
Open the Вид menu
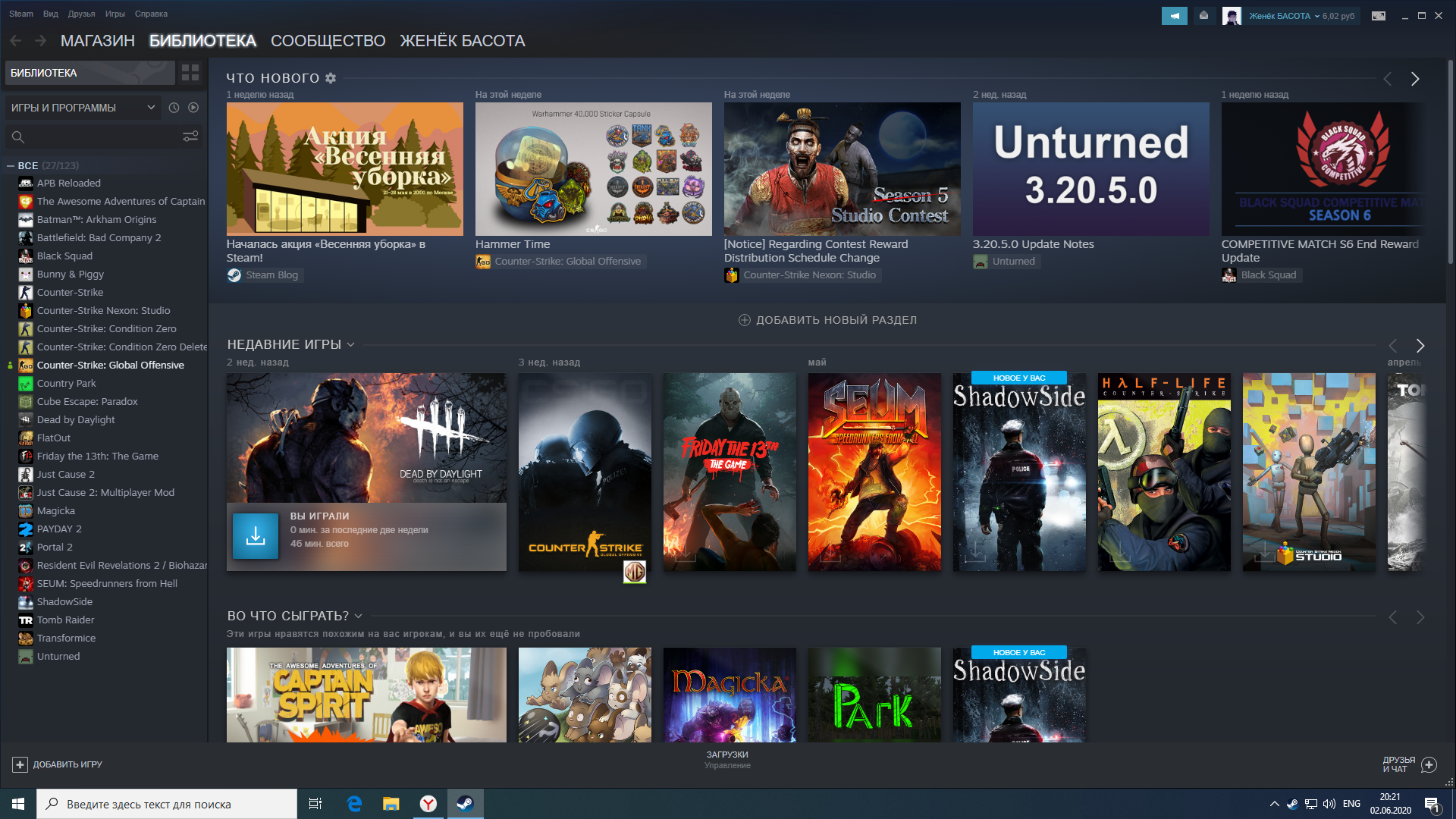(51, 14)
